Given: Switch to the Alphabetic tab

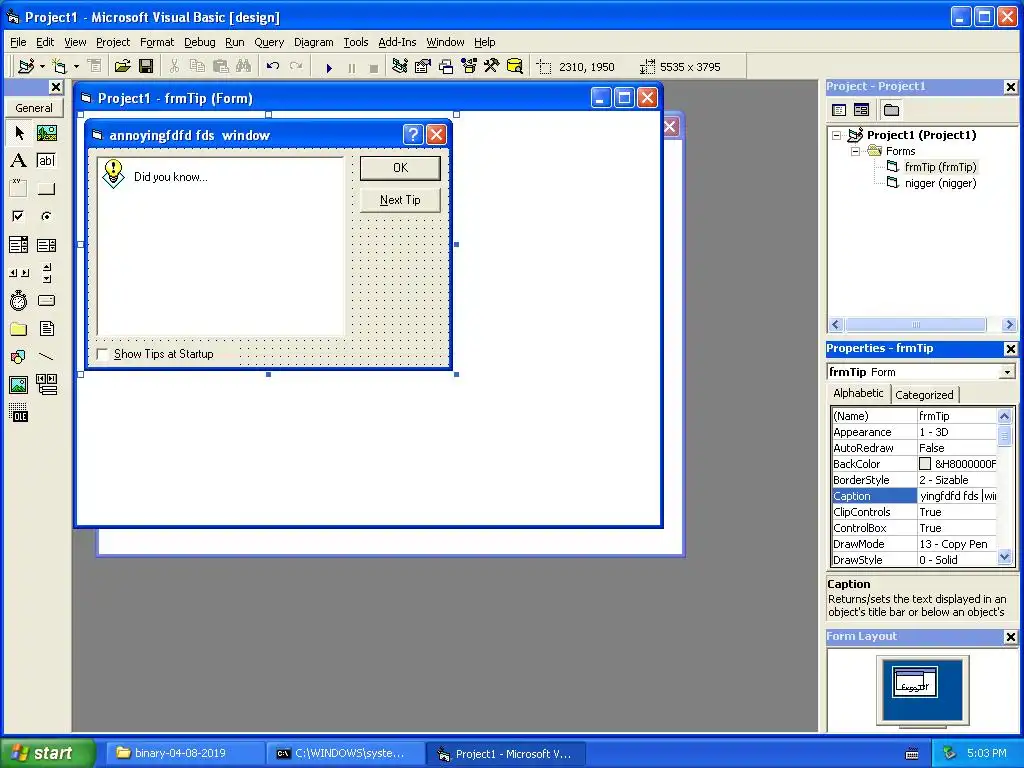Looking at the screenshot, I should [858, 393].
